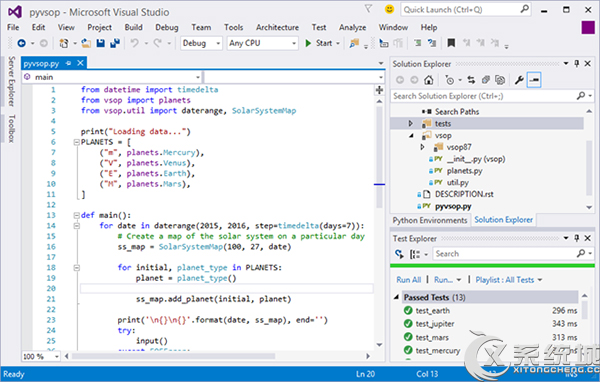Open the Server Explorer side tab
Image resolution: width=600 pixels, height=382 pixels.
11,81
